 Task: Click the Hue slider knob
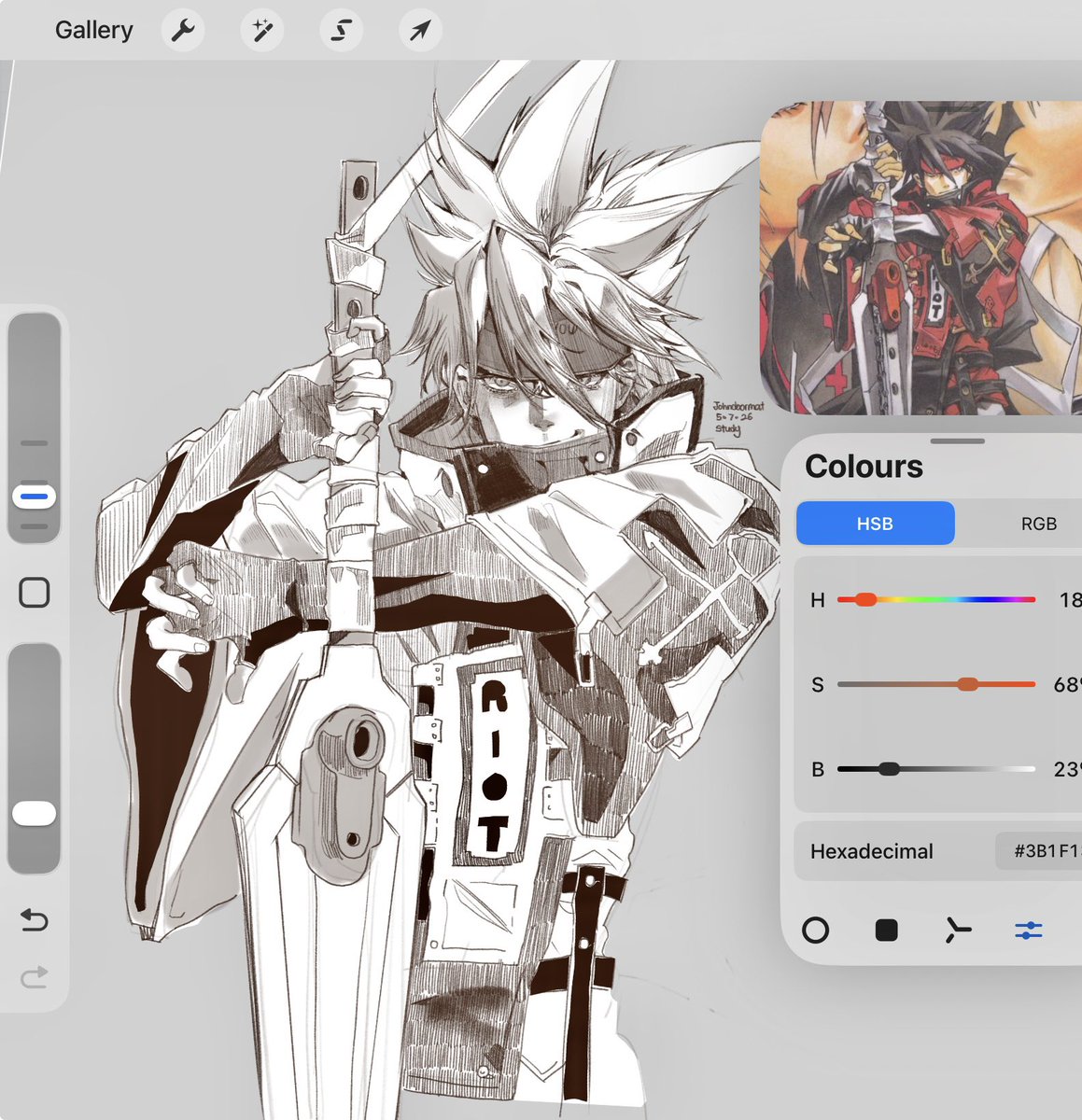coord(865,599)
